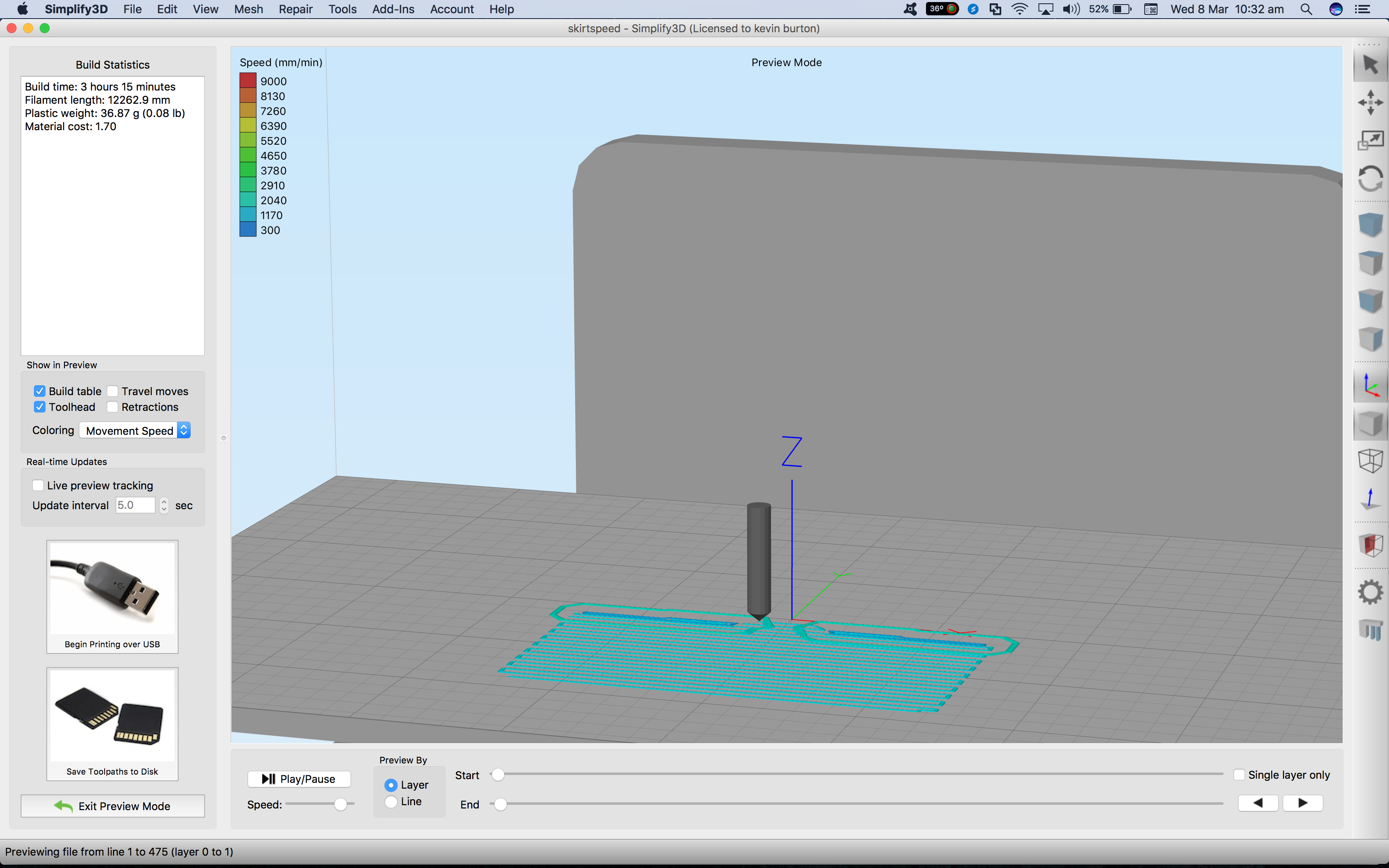Open the customize support structures tool
This screenshot has height=868, width=1389.
coord(1370,630)
